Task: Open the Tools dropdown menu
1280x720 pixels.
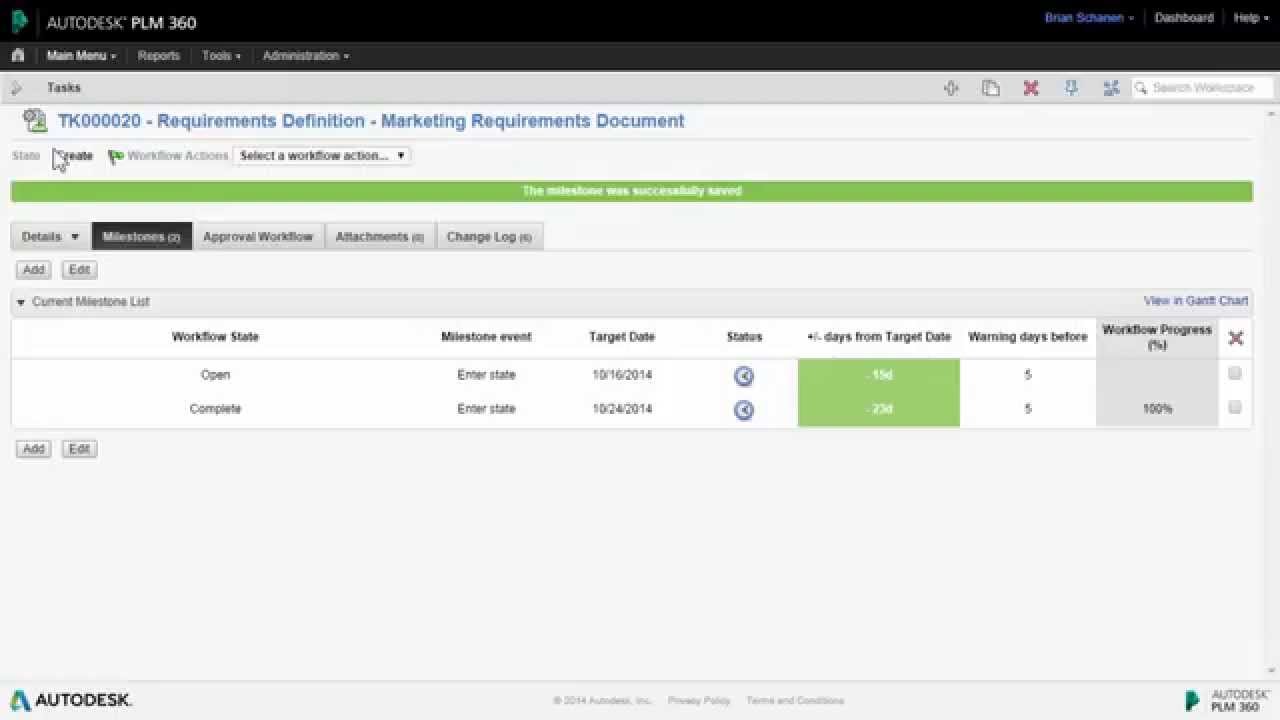Action: coord(221,56)
